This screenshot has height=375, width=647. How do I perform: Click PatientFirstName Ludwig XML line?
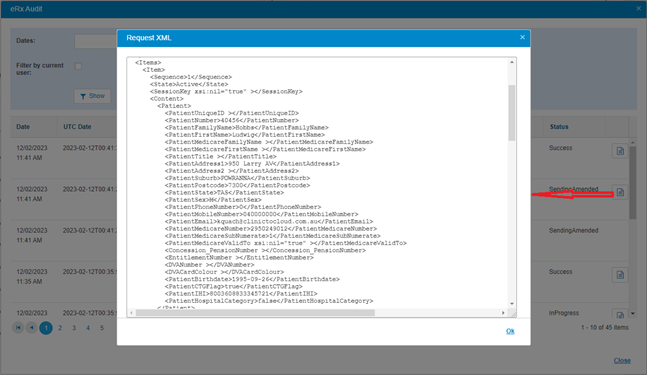point(245,134)
